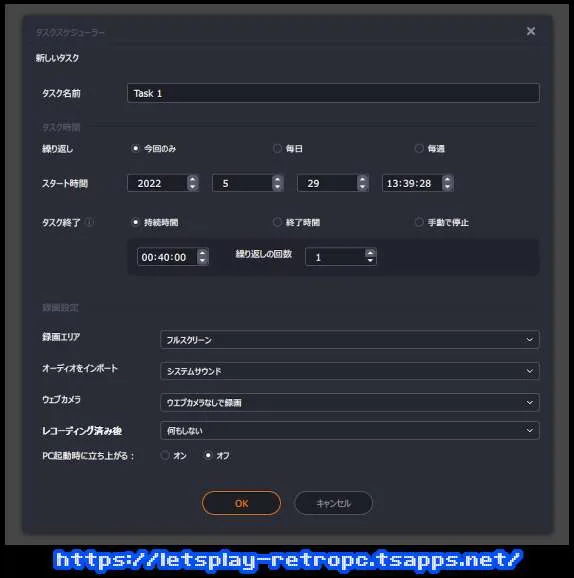Screen dimensions: 574x578
Task: Confirm the task with the OK button
Action: pyautogui.click(x=241, y=503)
